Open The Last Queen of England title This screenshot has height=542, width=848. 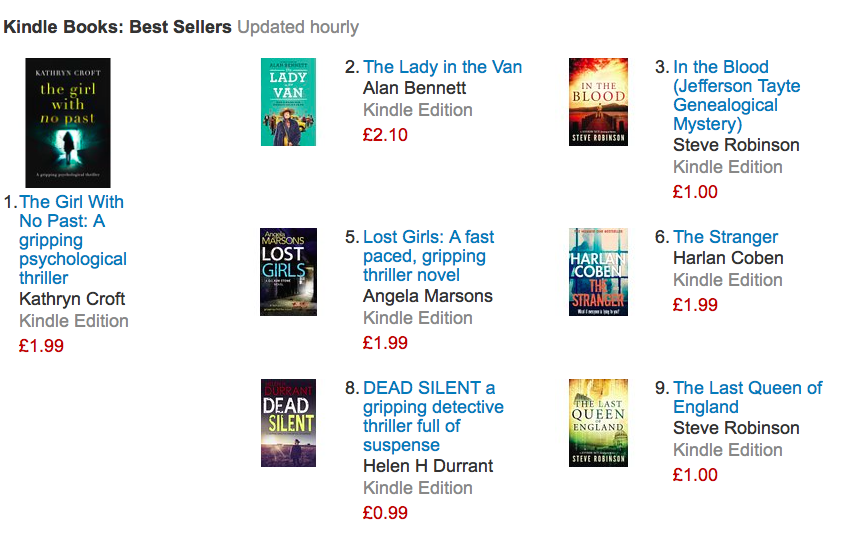point(747,397)
